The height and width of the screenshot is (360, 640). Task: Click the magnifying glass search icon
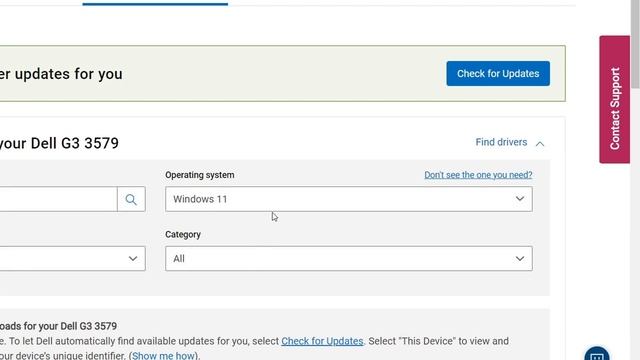click(x=131, y=199)
